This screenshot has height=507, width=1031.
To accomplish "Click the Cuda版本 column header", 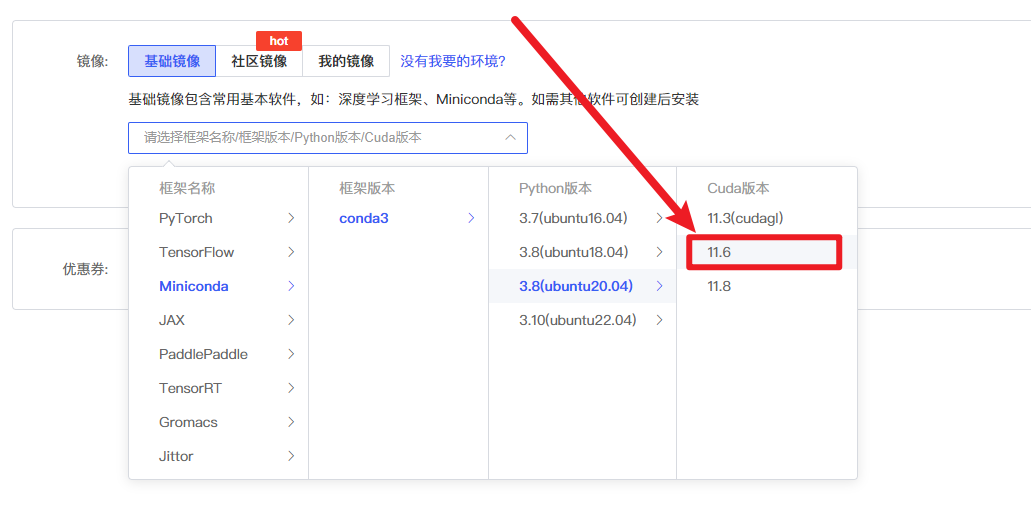I will coord(738,188).
